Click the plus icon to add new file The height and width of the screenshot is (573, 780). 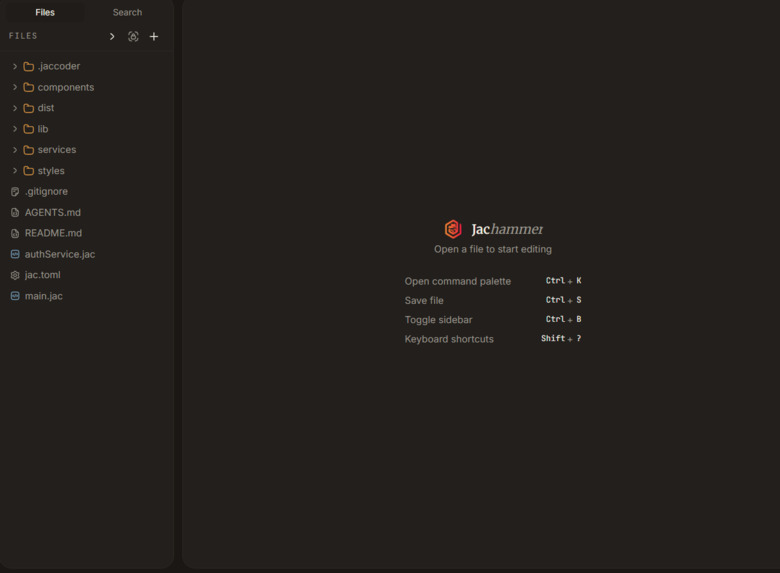pos(154,36)
